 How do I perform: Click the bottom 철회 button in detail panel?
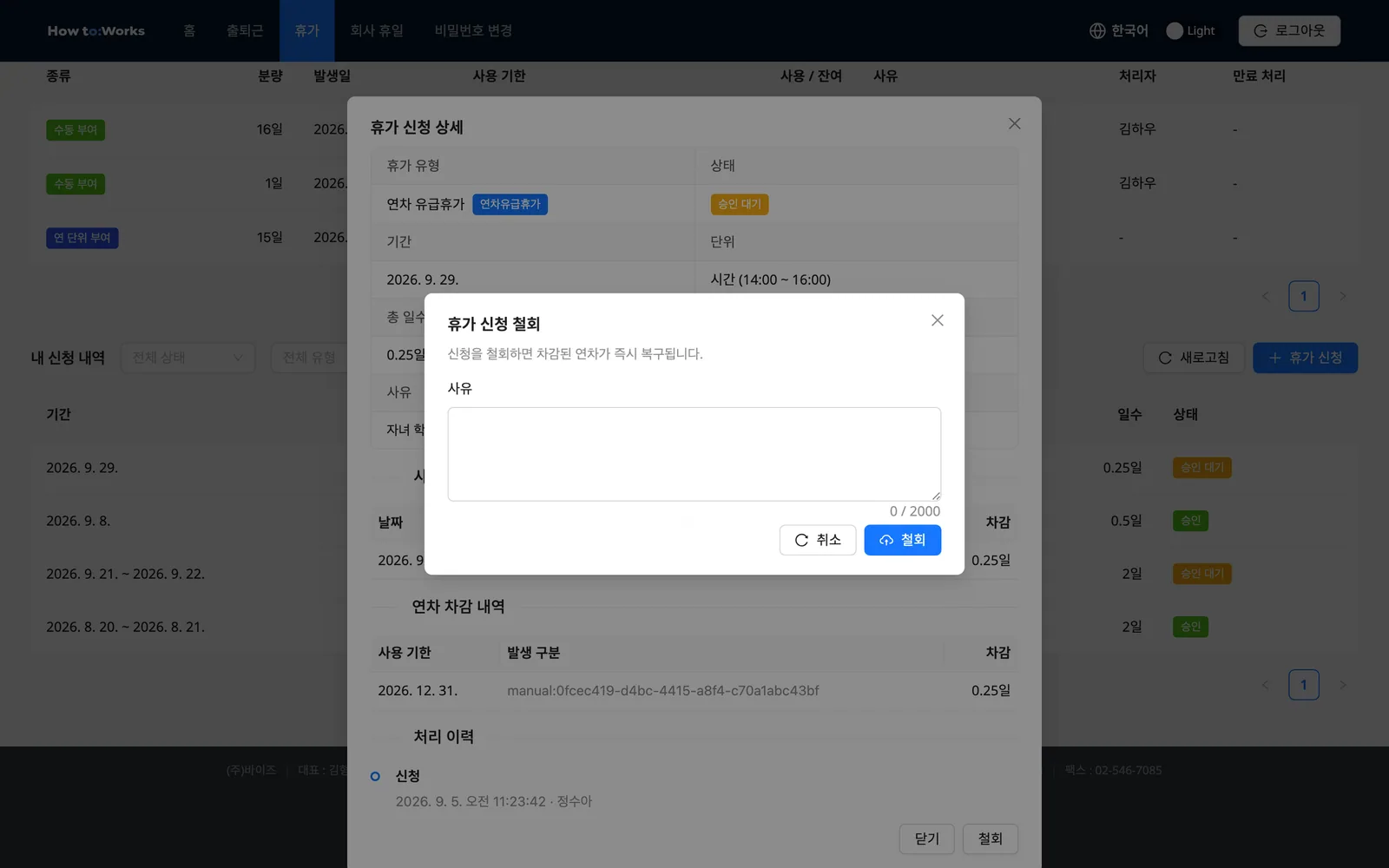coord(991,838)
